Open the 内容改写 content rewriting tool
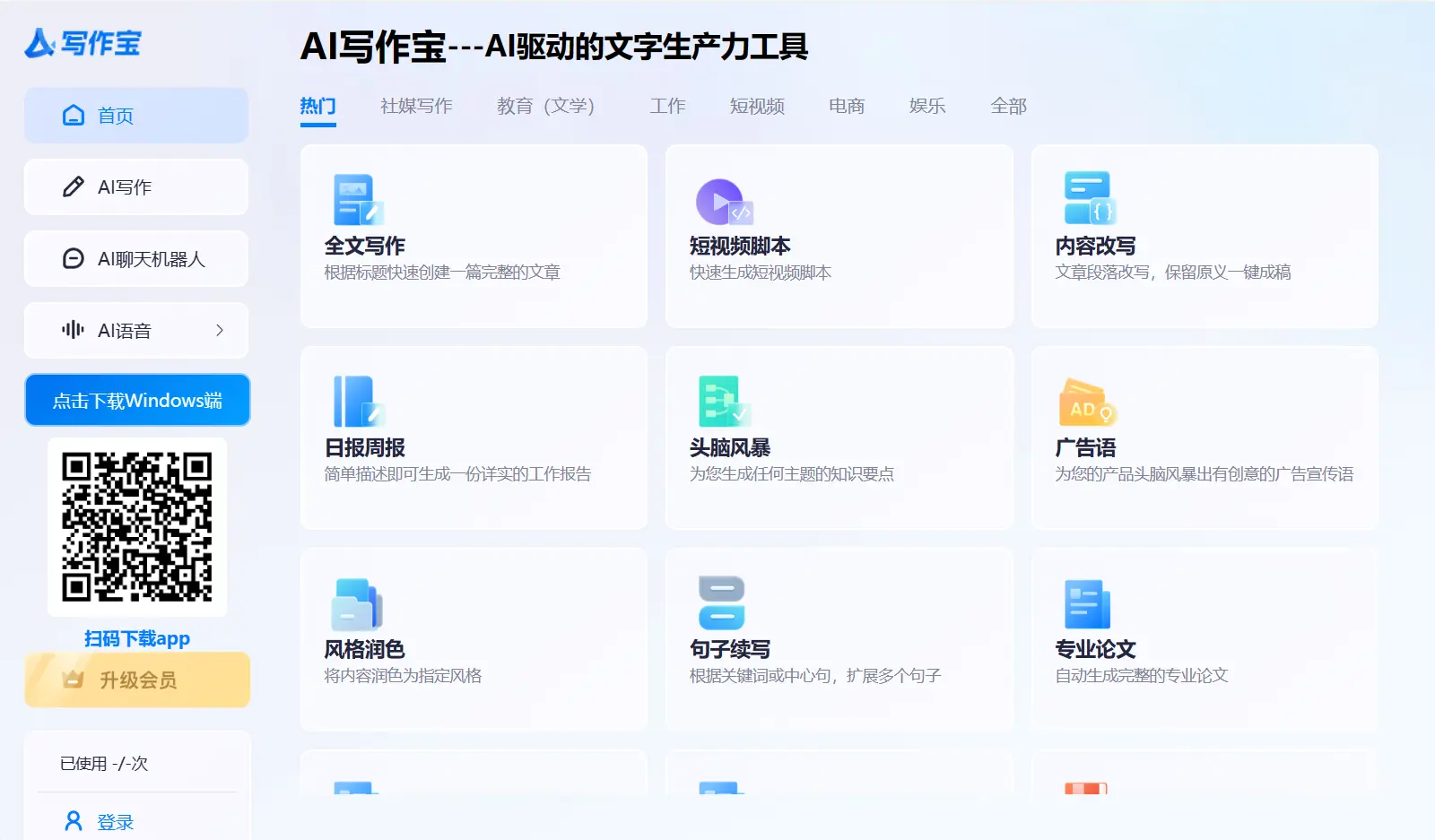Viewport: 1435px width, 840px height. pos(1205,238)
